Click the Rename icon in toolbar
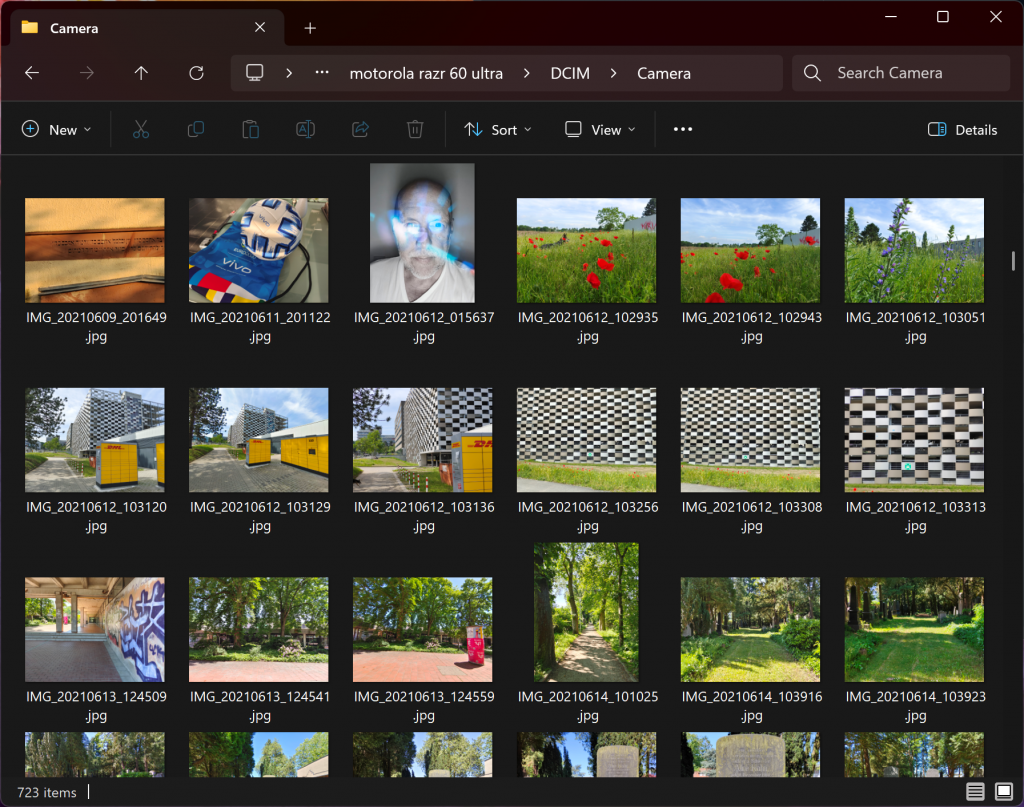This screenshot has width=1024, height=807. 306,129
